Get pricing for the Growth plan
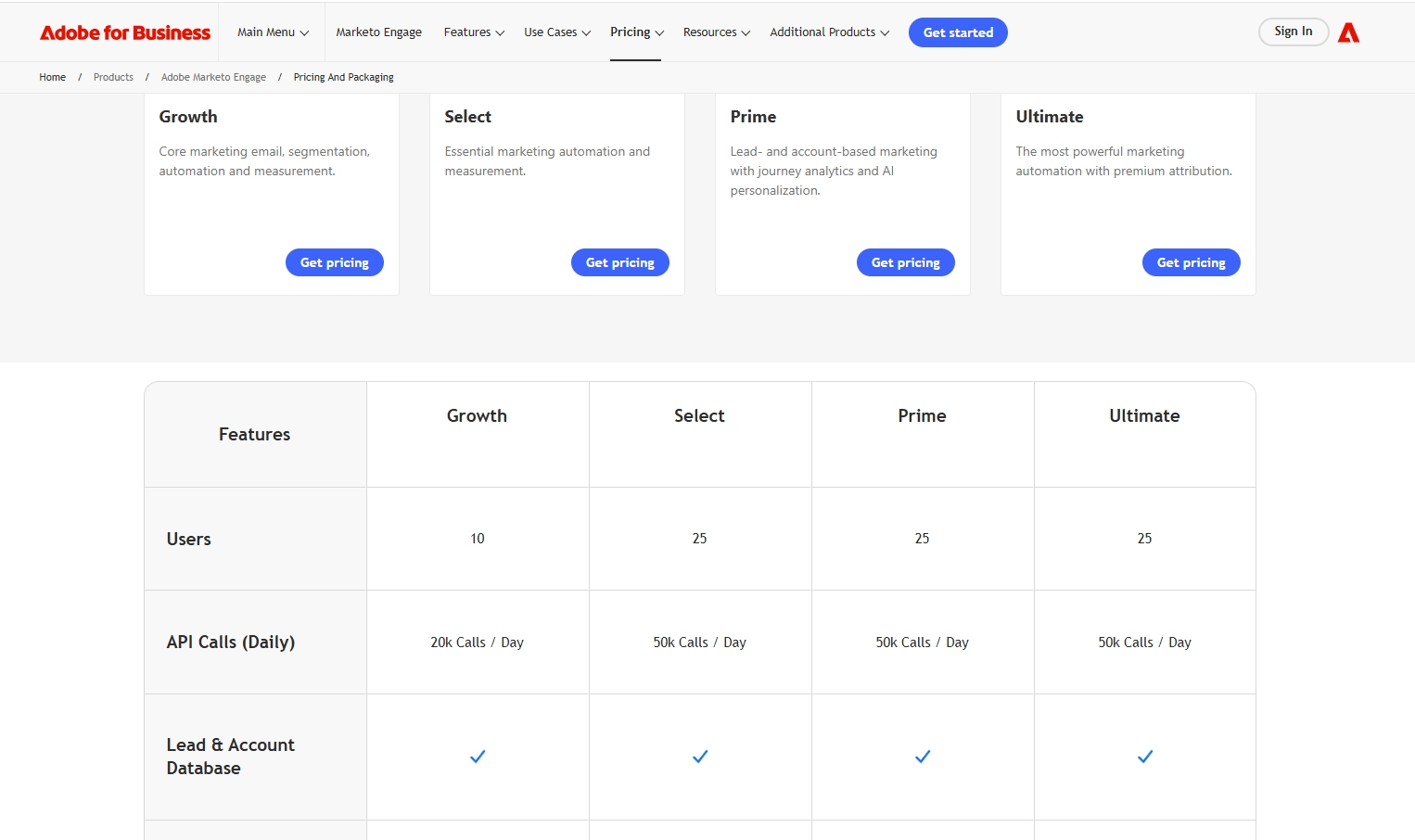 [335, 262]
